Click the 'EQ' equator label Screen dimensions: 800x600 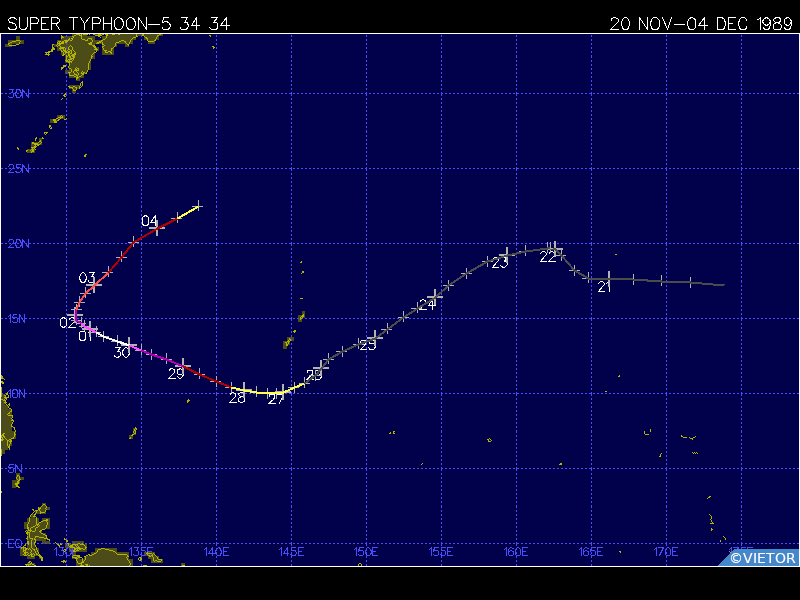point(15,543)
